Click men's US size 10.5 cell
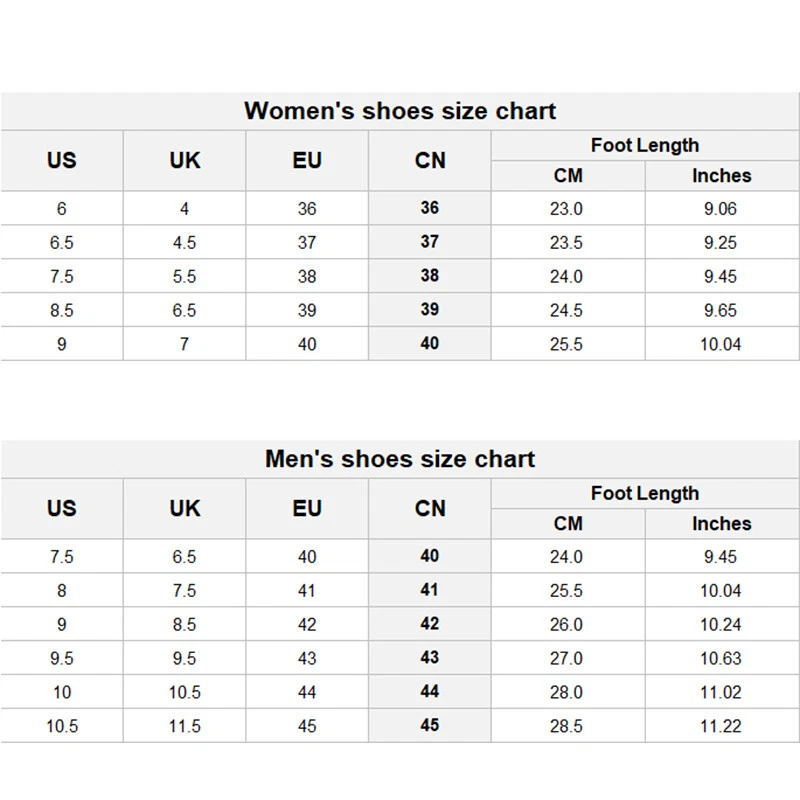The width and height of the screenshot is (800, 800). tap(62, 726)
